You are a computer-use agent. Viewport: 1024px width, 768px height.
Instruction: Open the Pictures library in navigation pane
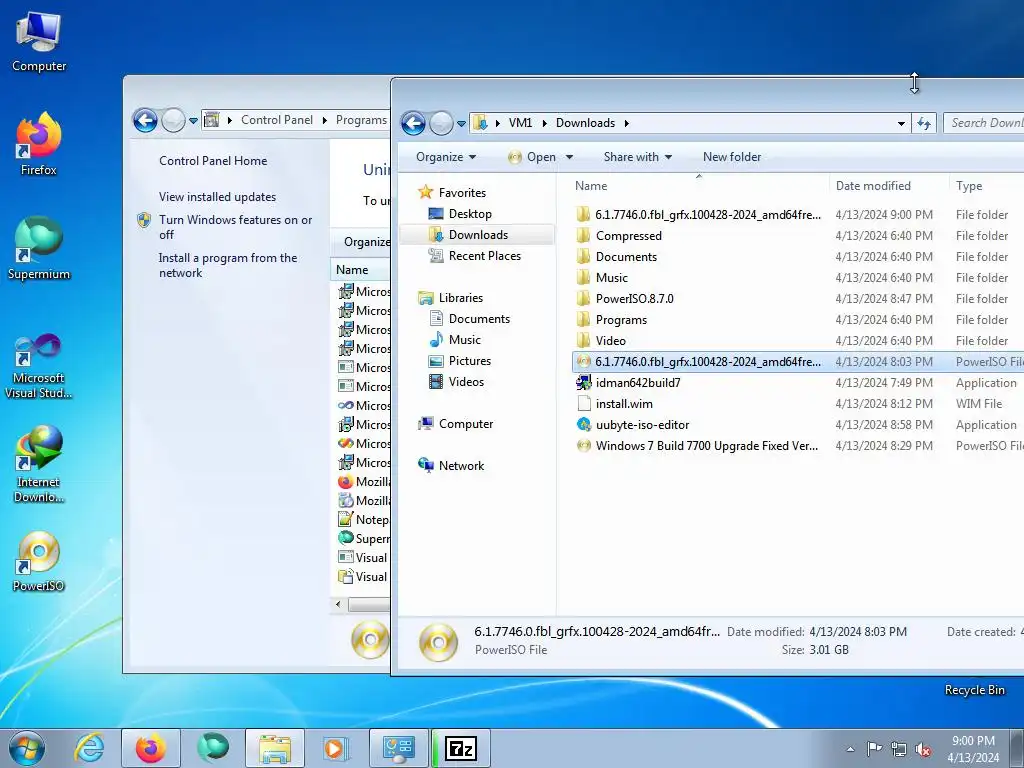pyautogui.click(x=469, y=360)
